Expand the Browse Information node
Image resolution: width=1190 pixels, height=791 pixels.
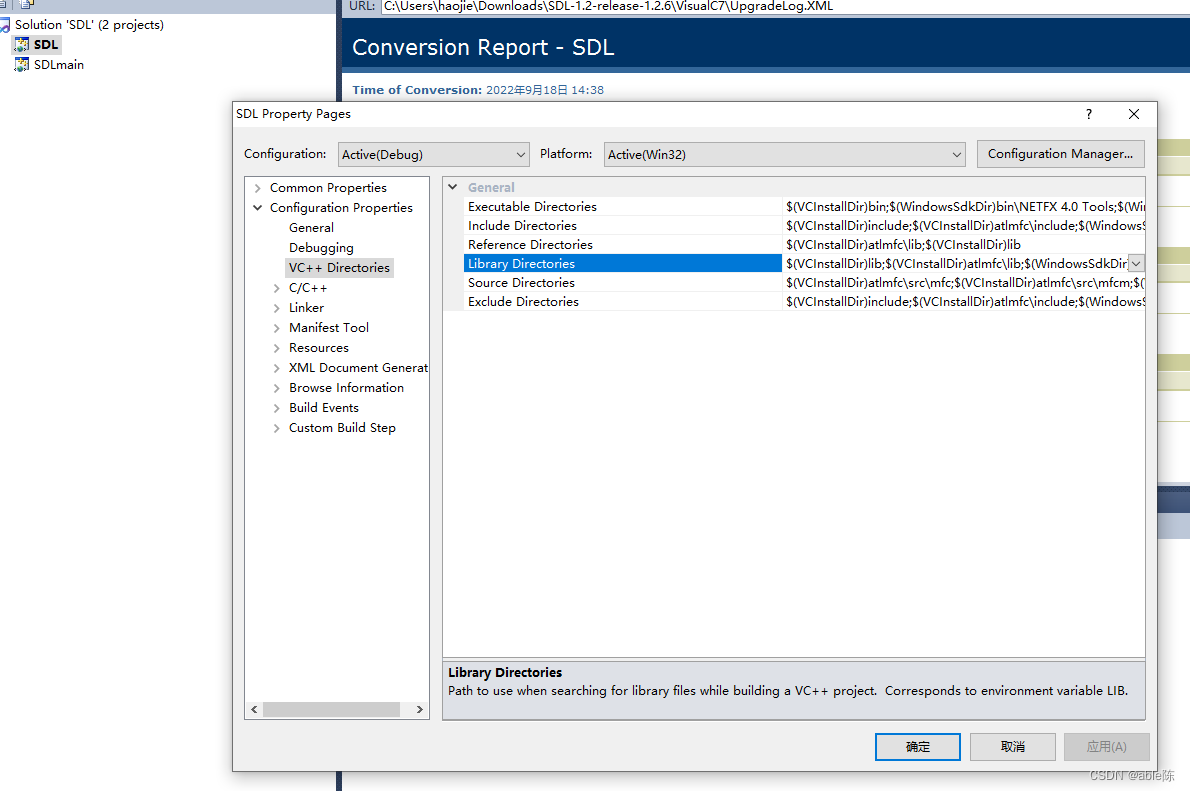pyautogui.click(x=276, y=388)
